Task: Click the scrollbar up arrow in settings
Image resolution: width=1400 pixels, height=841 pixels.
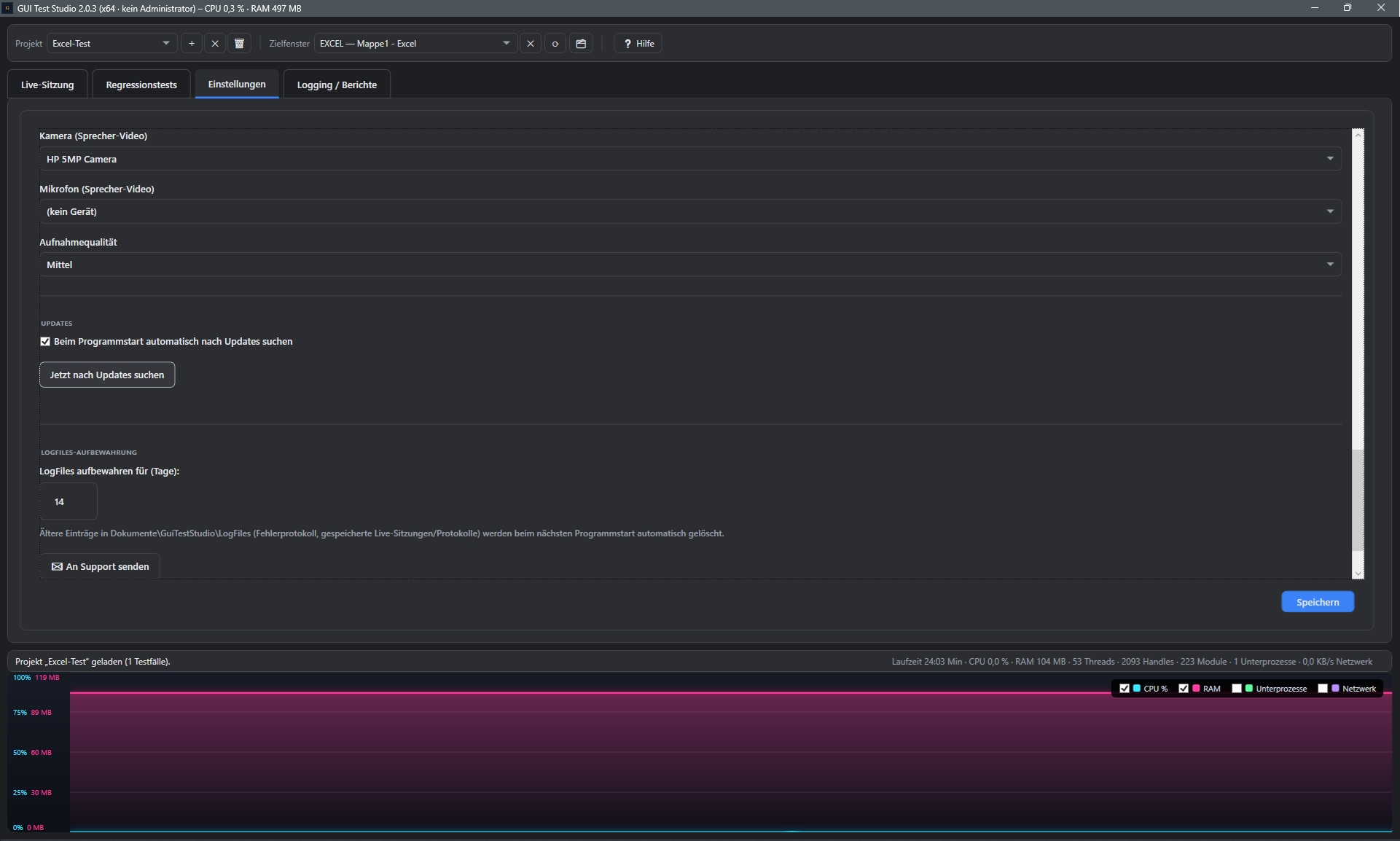Action: tap(1358, 134)
